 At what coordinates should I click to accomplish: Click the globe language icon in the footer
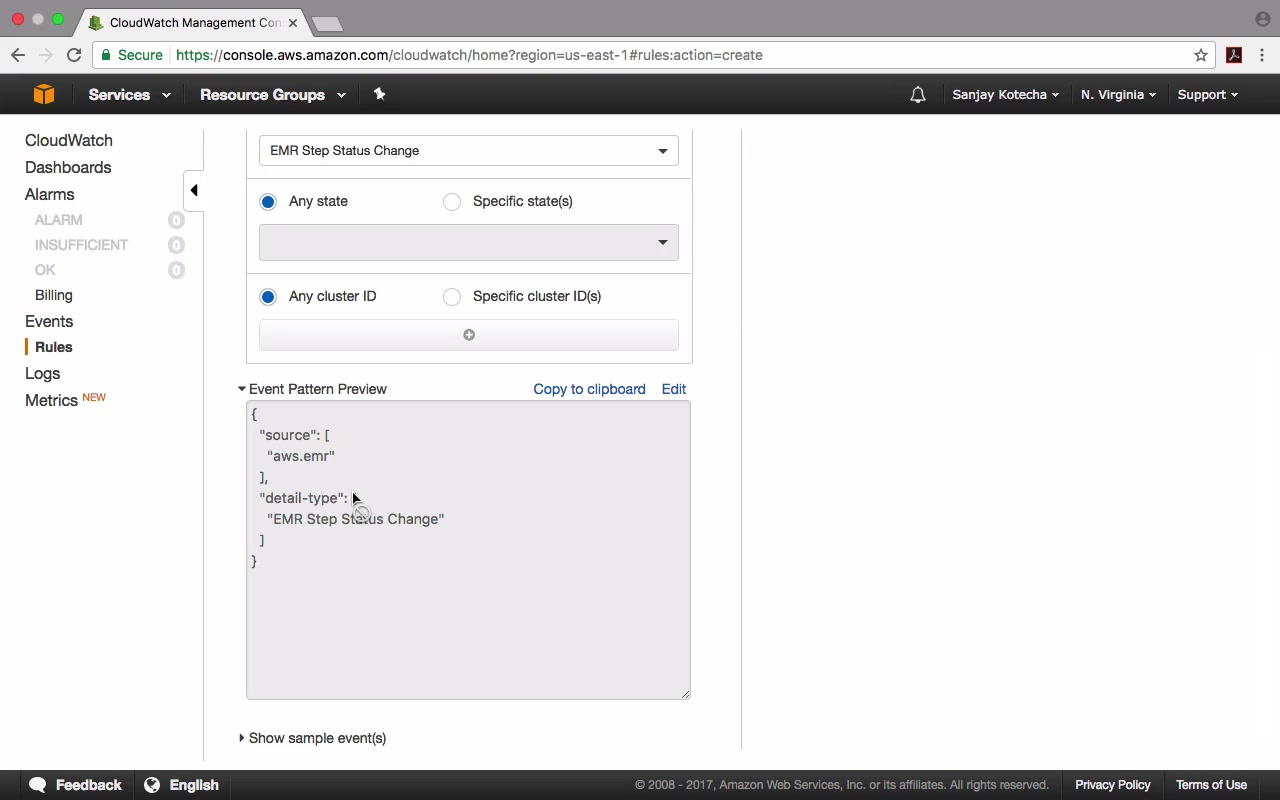[x=152, y=785]
